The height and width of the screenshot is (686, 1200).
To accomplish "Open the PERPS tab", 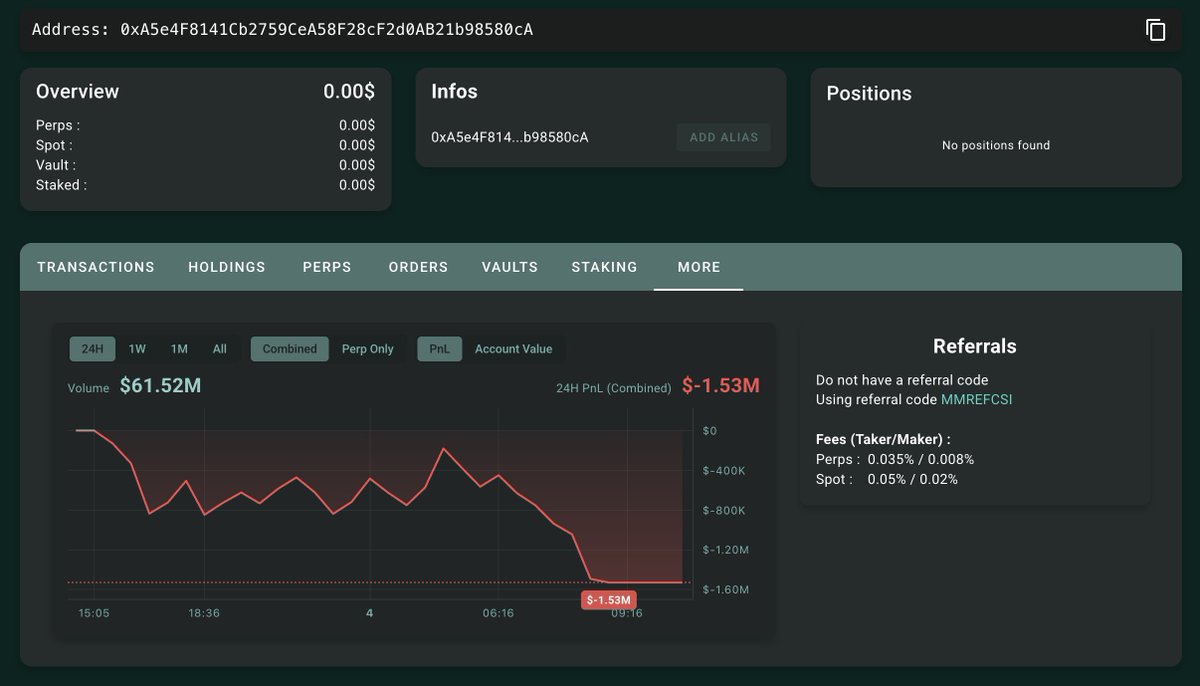I will pyautogui.click(x=327, y=267).
